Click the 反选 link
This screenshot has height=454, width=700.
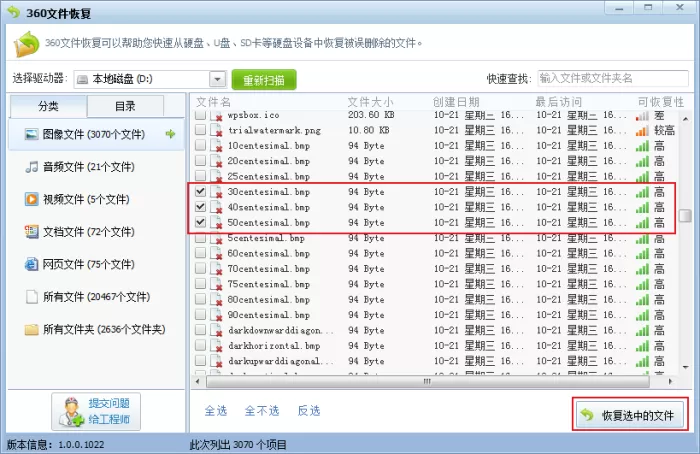point(309,411)
